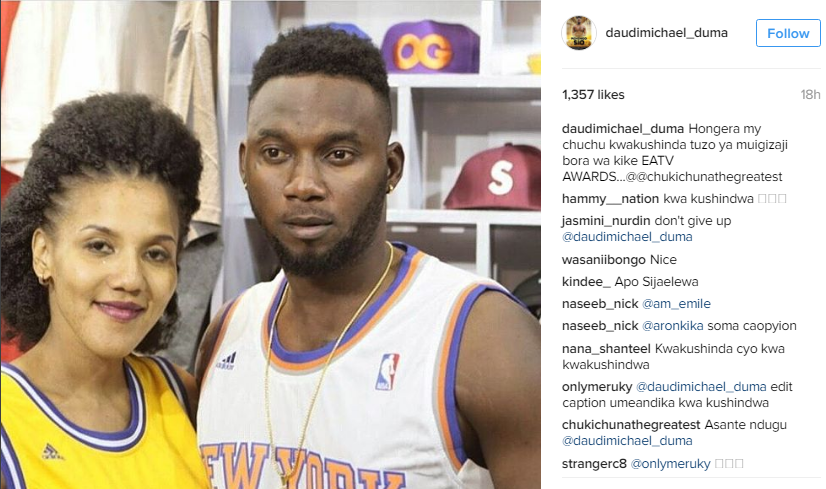Screen dimensions: 826x489
Task: Open @onlymeruky mention in strangerc8 comment
Action: click(671, 464)
